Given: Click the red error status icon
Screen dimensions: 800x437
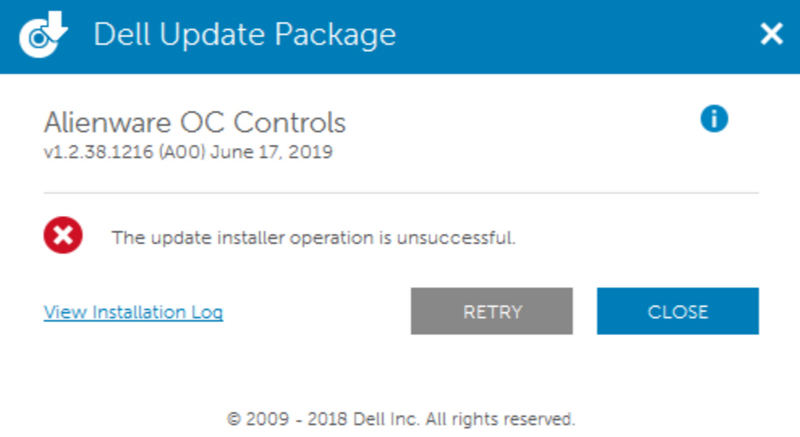Looking at the screenshot, I should (x=63, y=237).
